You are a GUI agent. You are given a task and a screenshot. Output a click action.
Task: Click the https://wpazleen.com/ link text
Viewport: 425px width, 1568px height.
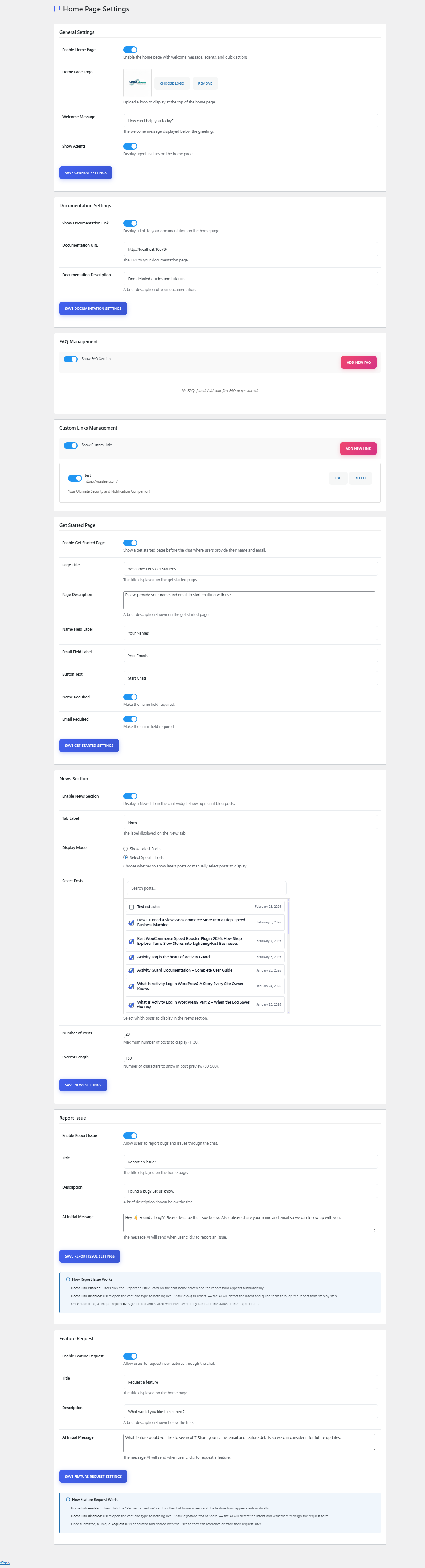click(101, 482)
